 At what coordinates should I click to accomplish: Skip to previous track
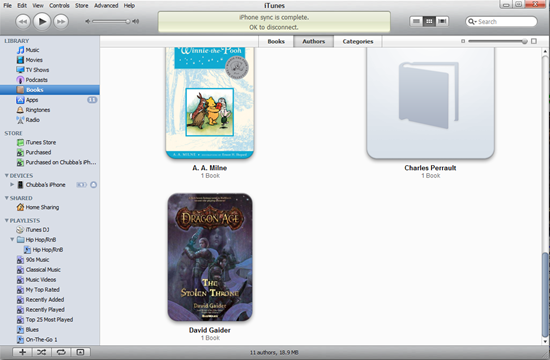coord(23,21)
